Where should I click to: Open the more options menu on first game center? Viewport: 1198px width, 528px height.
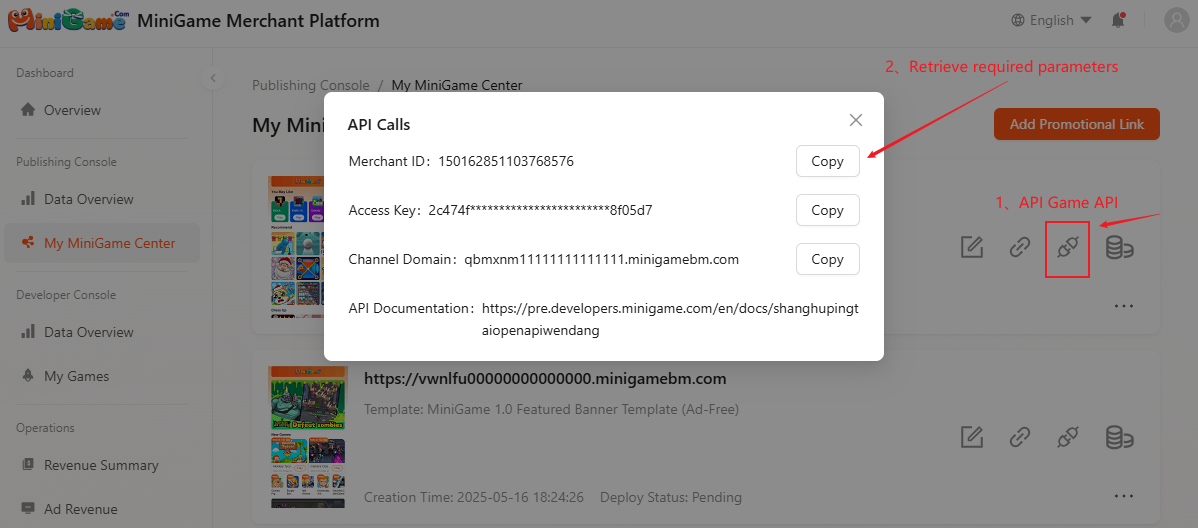[1122, 306]
